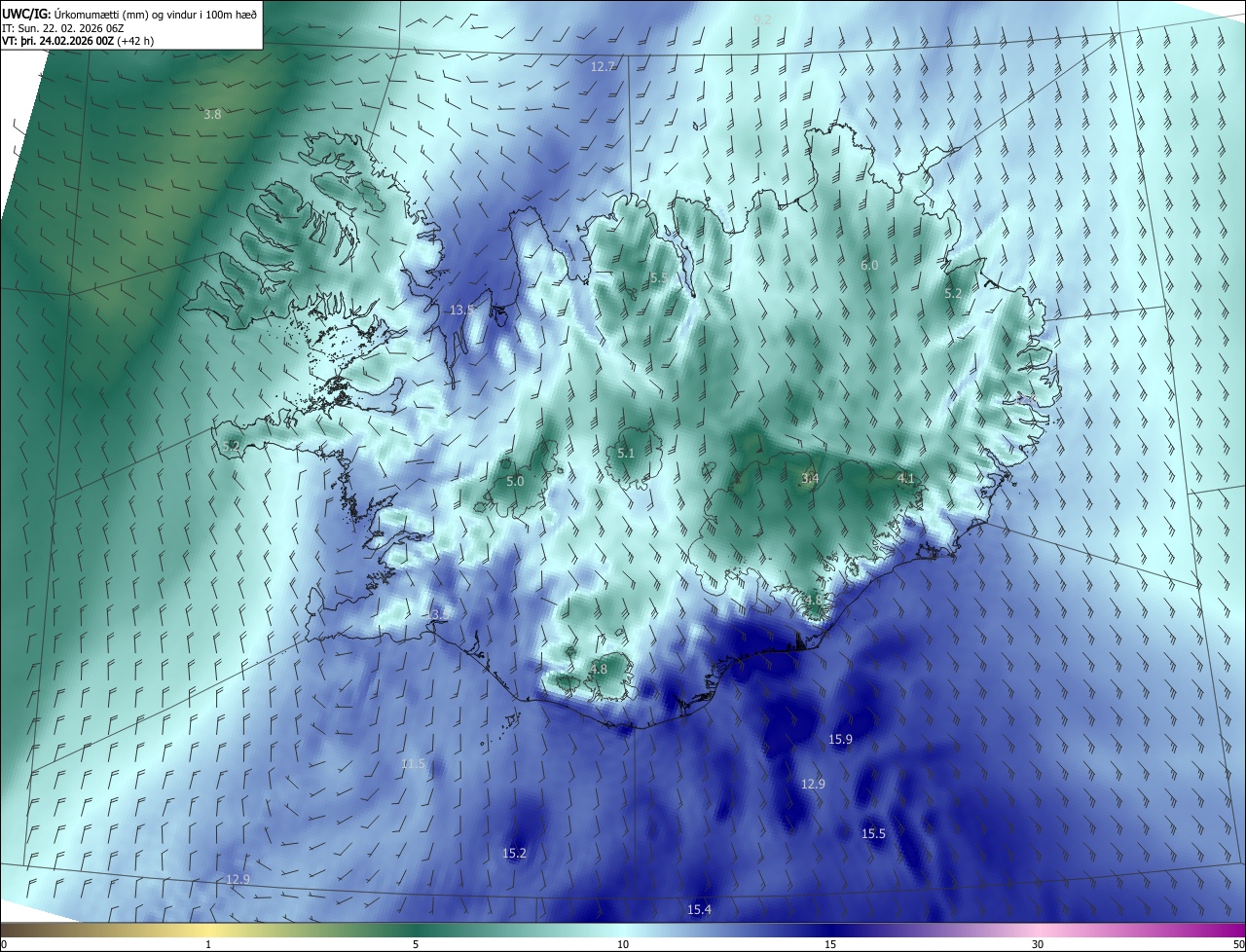Select the 5.5 value label
1246x952 pixels.
coord(659,278)
